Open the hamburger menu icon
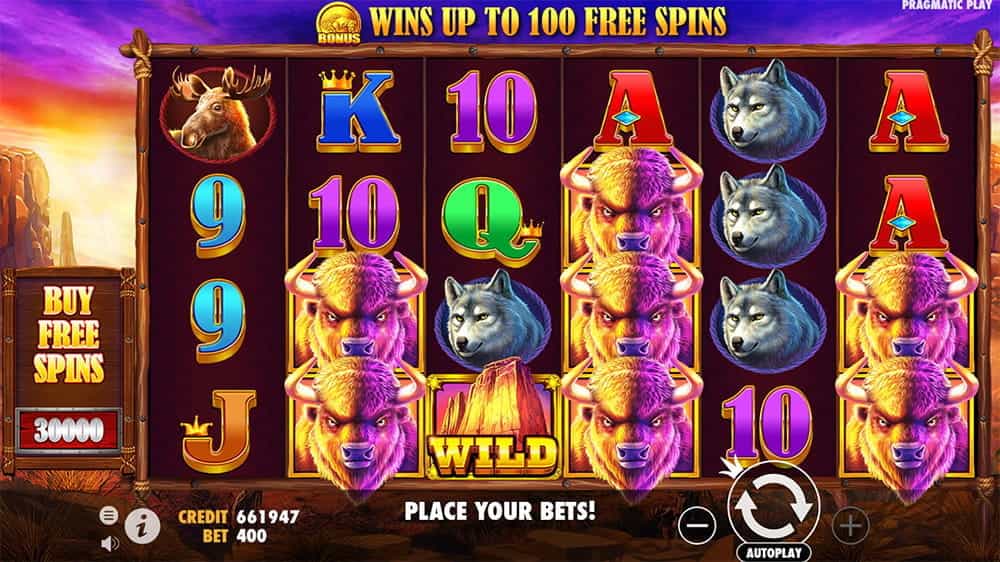Viewport: 1000px width, 562px height. point(108,515)
